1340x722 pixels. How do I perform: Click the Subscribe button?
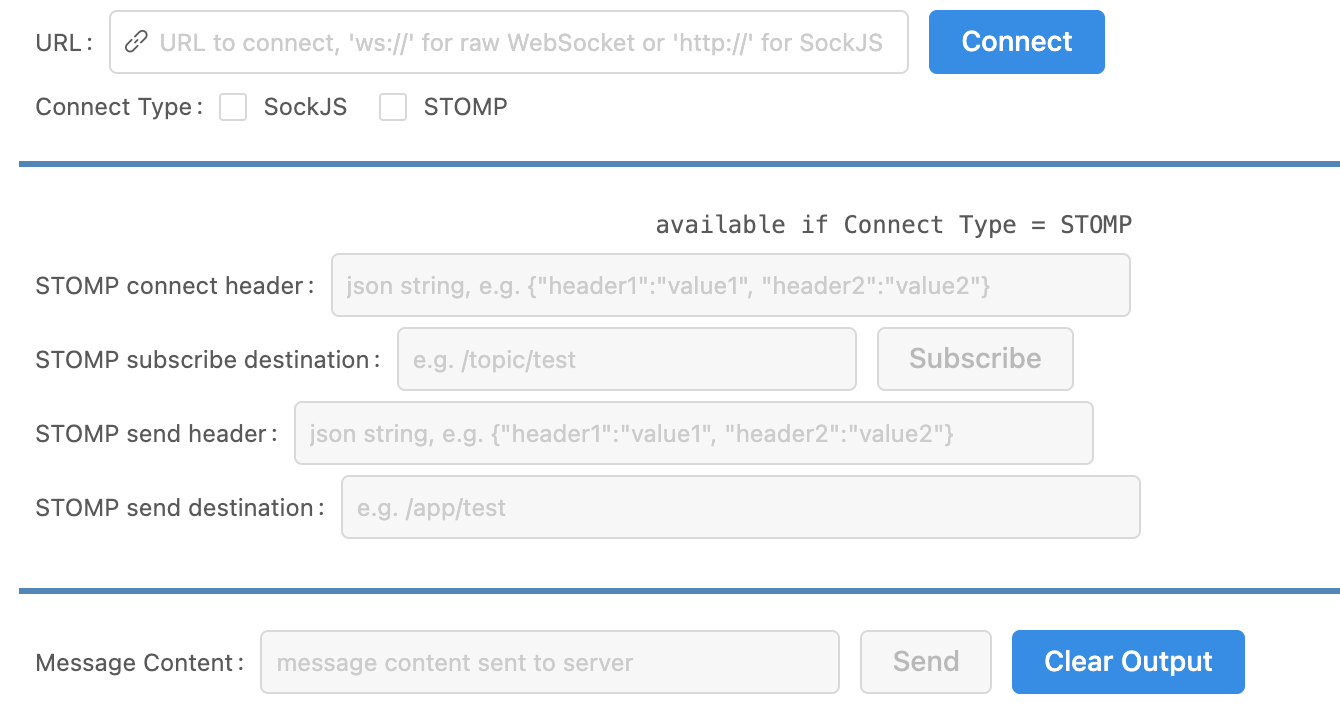coord(975,359)
